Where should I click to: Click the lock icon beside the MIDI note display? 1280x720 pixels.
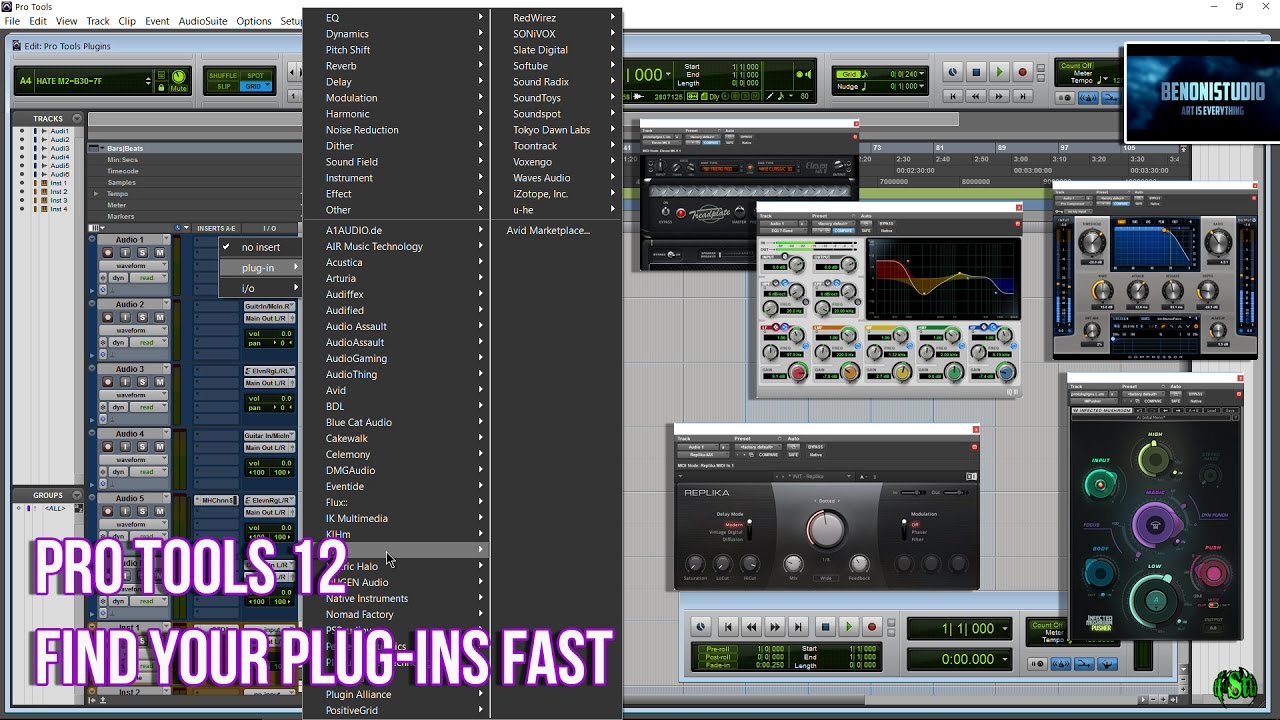(161, 88)
